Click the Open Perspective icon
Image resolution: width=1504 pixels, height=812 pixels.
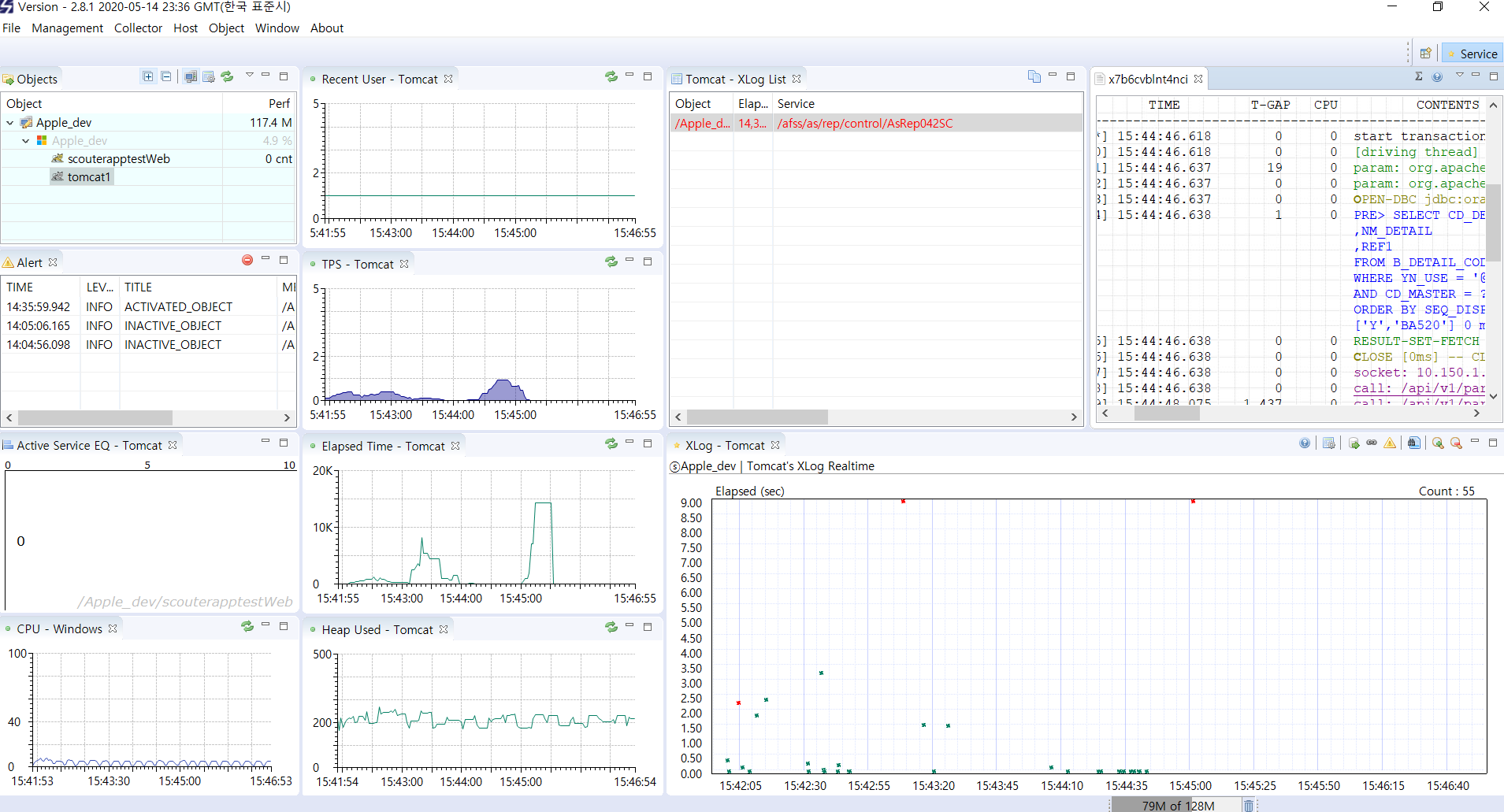pos(1425,54)
